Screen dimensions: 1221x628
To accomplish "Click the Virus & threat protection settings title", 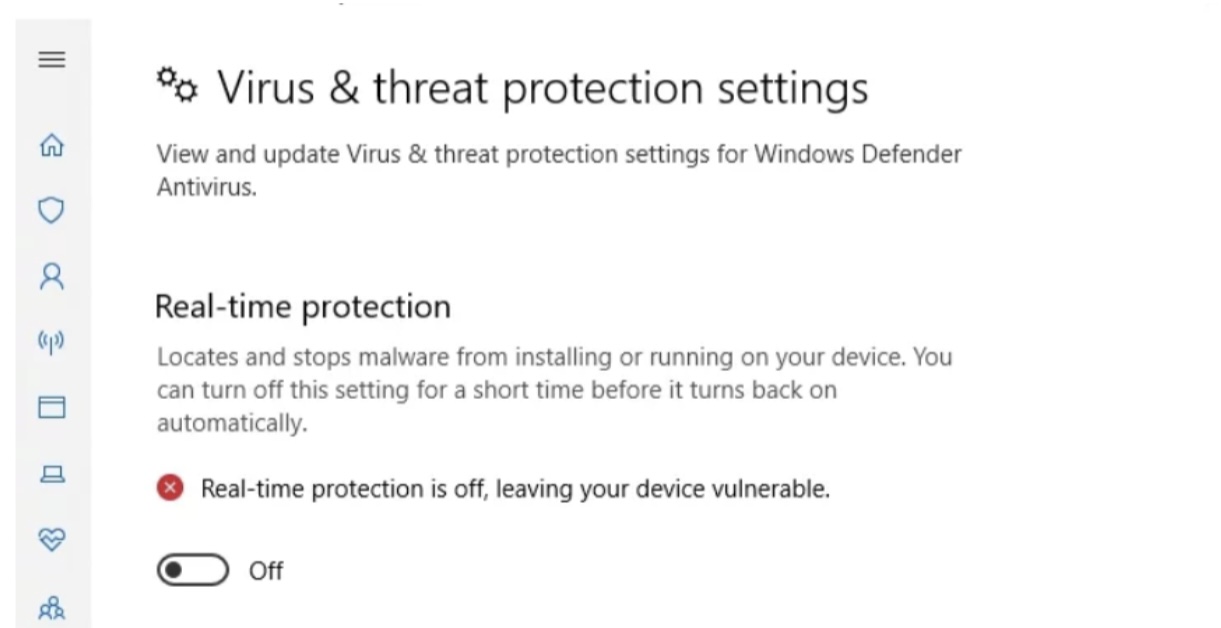I will point(545,87).
